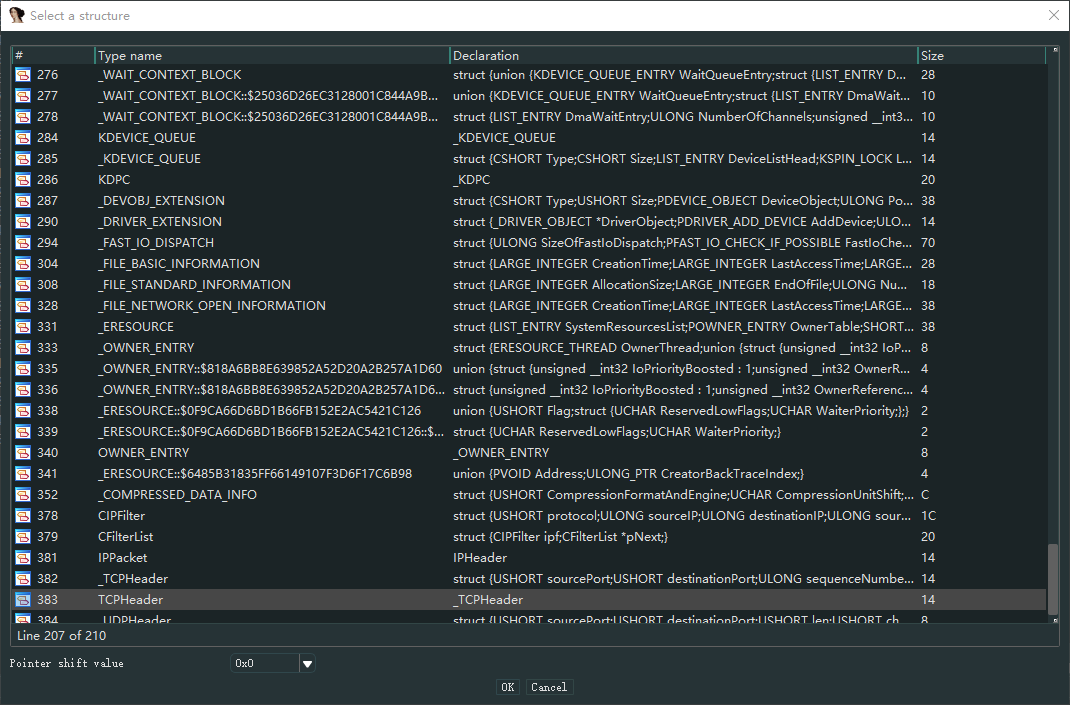Close the Select a structure dialog
The image size is (1070, 705).
point(1053,15)
